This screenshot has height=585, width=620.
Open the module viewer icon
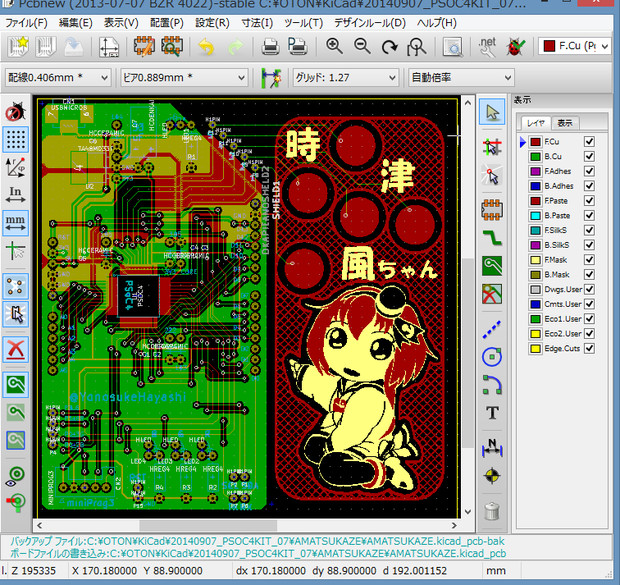click(x=172, y=46)
